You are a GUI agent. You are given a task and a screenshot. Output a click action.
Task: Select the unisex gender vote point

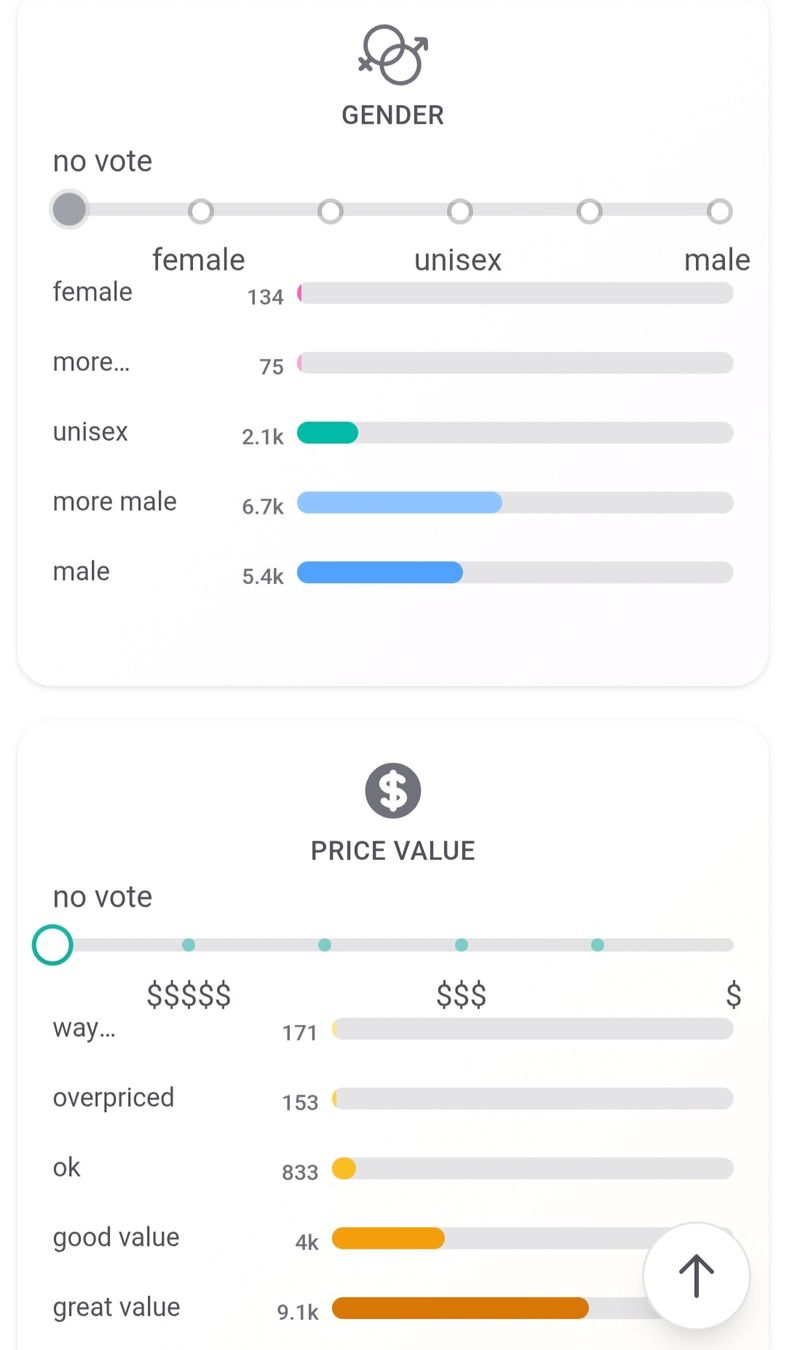tap(460, 211)
